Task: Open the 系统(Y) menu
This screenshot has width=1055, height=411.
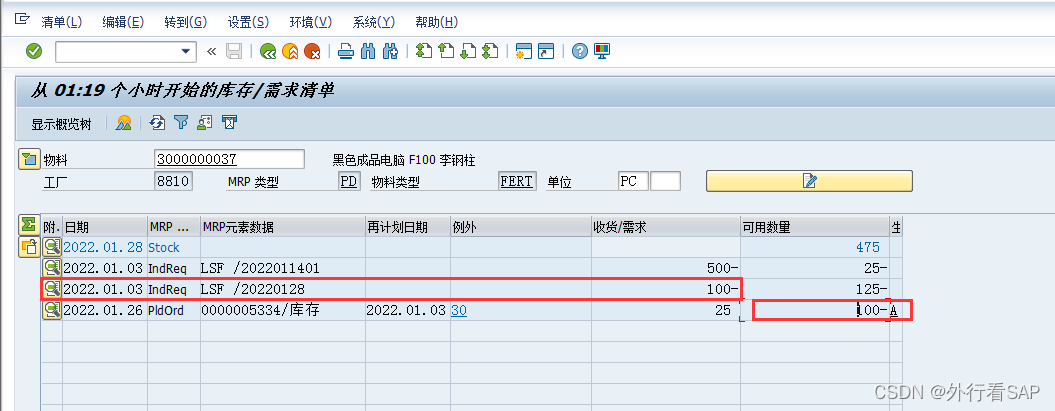Action: point(374,22)
